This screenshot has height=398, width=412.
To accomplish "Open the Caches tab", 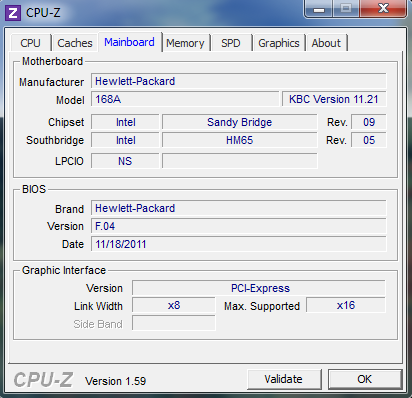I will 75,43.
